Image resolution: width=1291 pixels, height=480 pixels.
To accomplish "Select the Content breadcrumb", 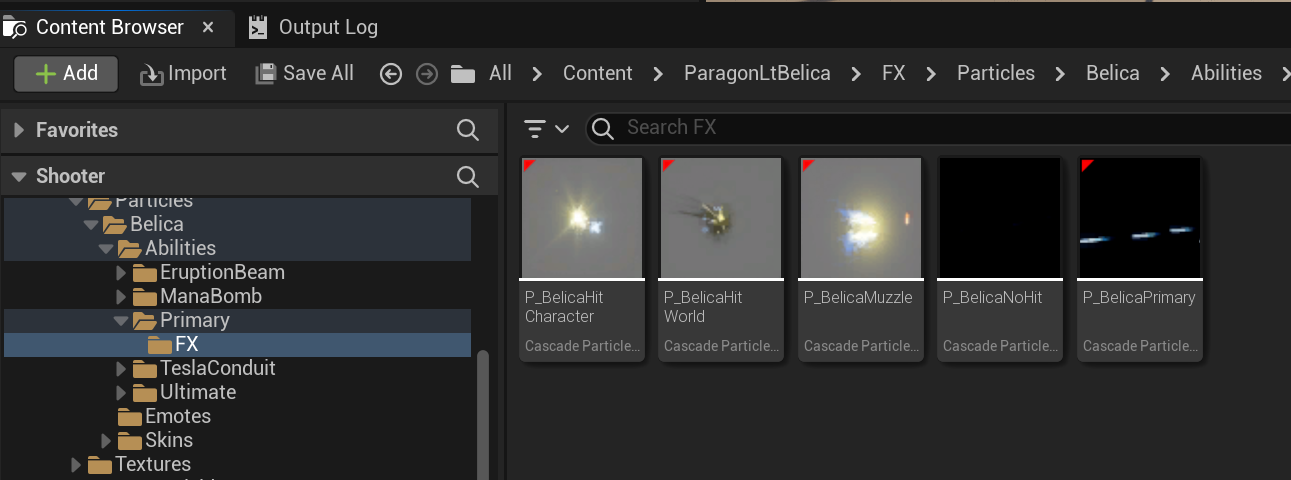I will tap(597, 73).
